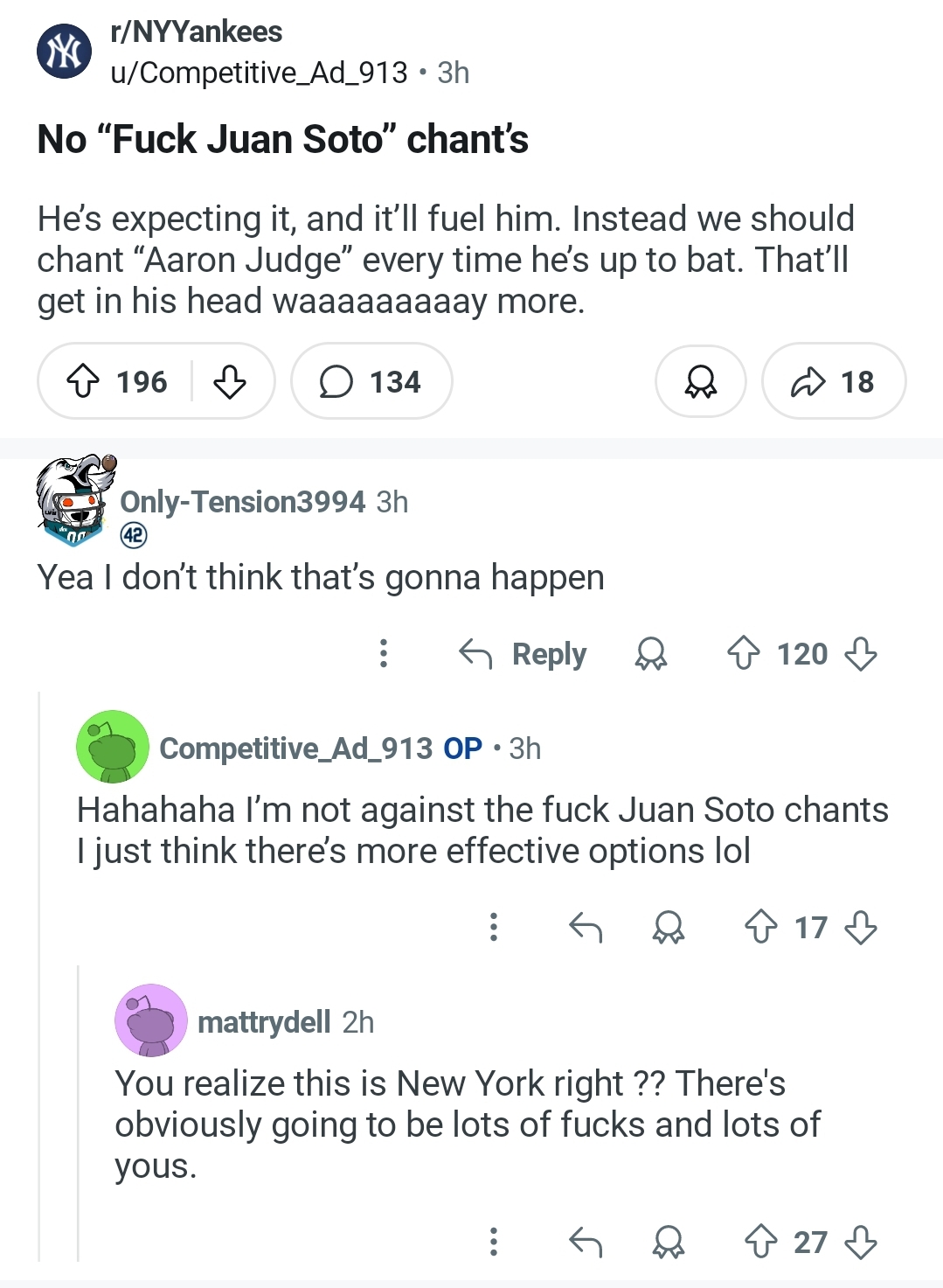The height and width of the screenshot is (1288, 943).
Task: Award Only-Tension3994's comment
Action: click(651, 653)
